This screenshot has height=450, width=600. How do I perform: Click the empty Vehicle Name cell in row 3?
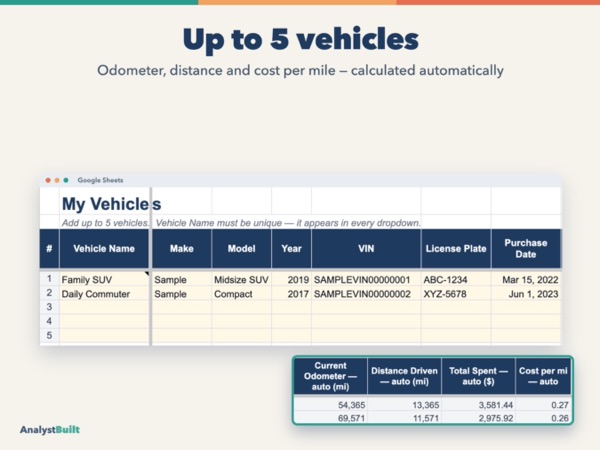[x=104, y=307]
